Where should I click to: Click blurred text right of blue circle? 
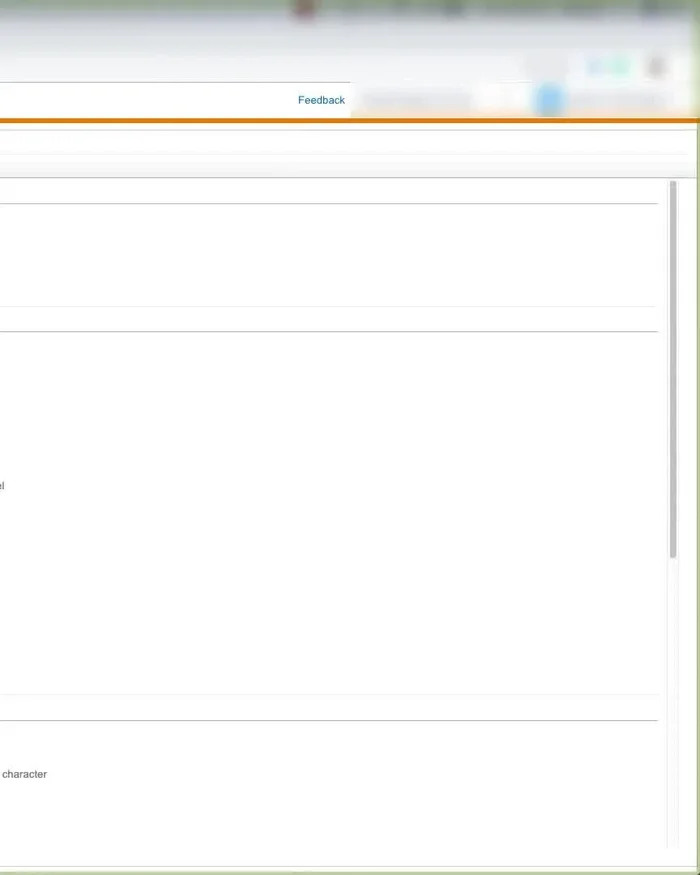click(x=618, y=100)
